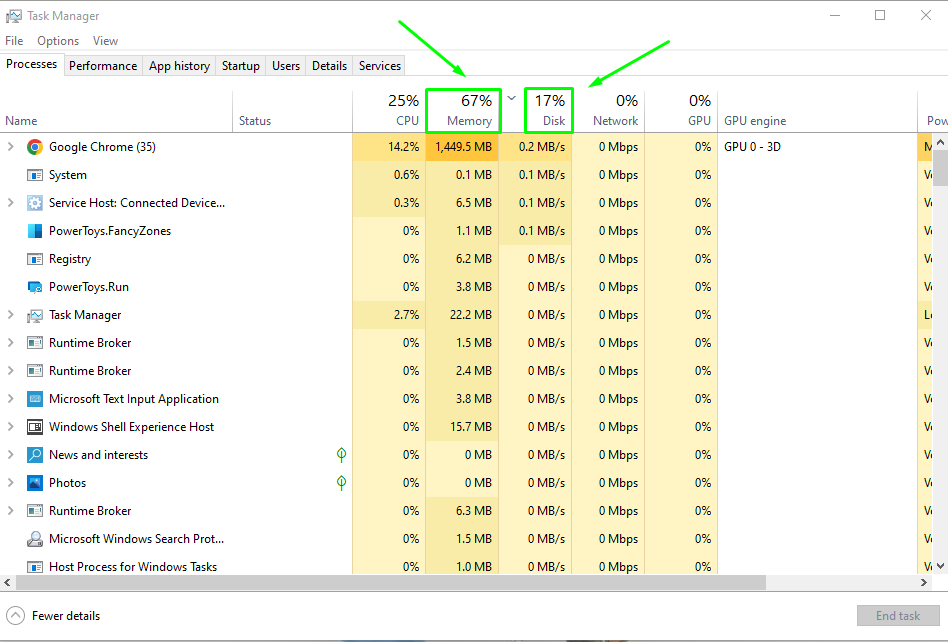
Task: Click the Task Manager title bar icon
Action: 13,16
